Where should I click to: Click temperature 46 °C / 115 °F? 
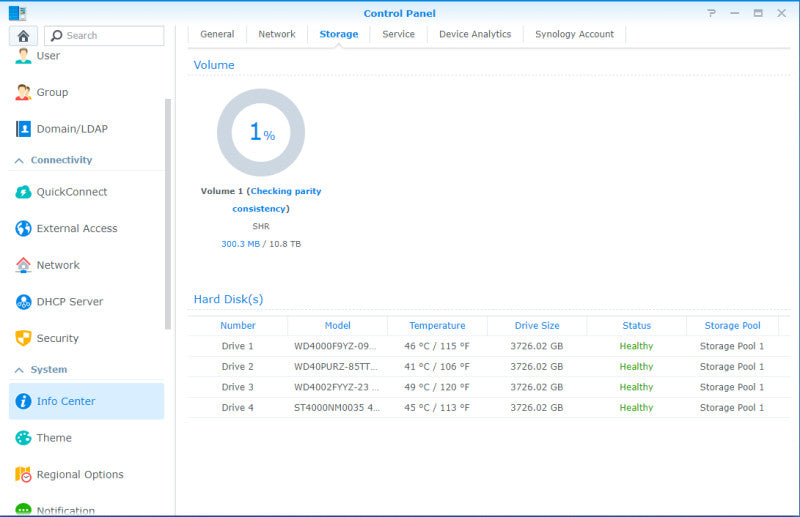[x=437, y=346]
